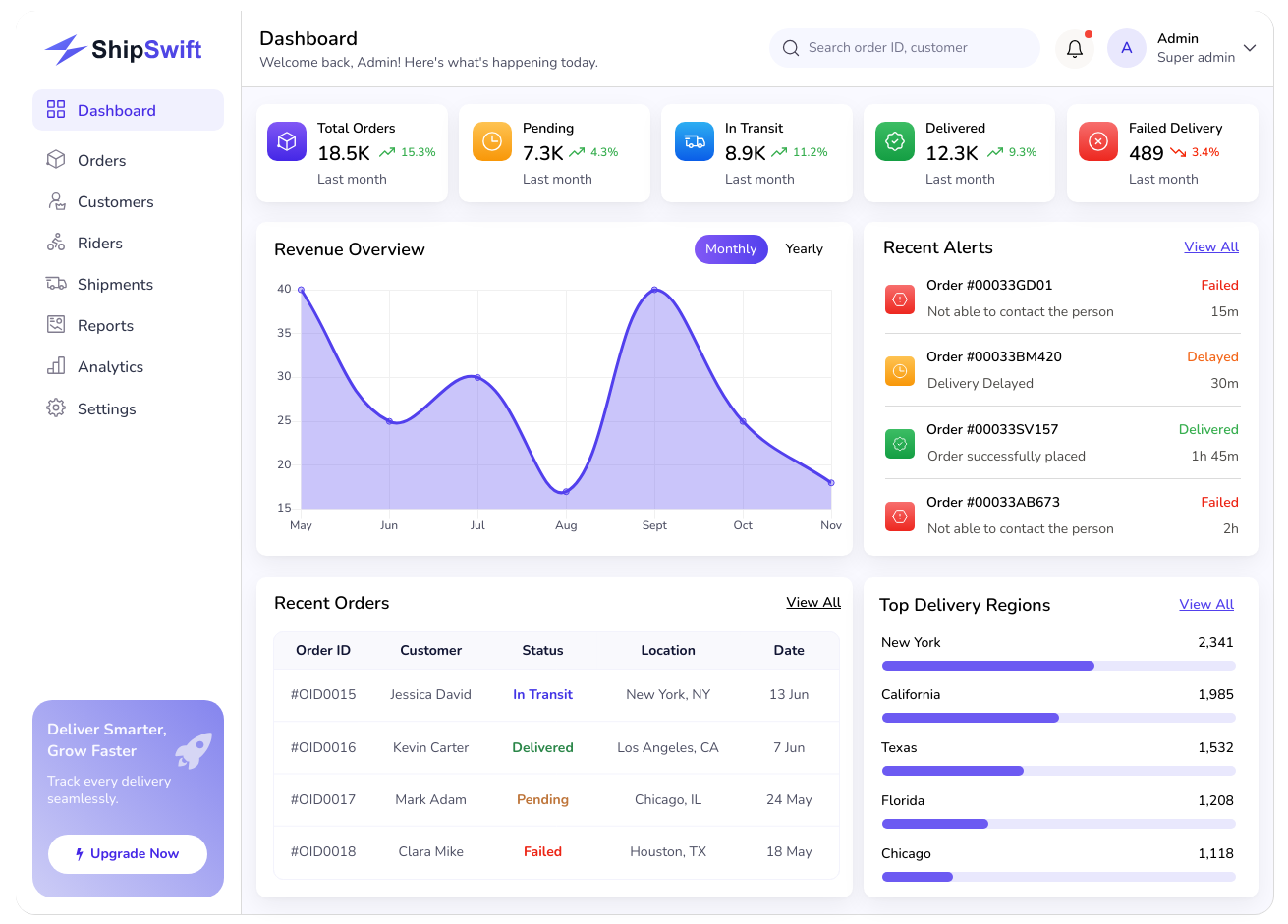The width and height of the screenshot is (1288, 924).
Task: Open the notifications bell icon
Action: (x=1075, y=48)
